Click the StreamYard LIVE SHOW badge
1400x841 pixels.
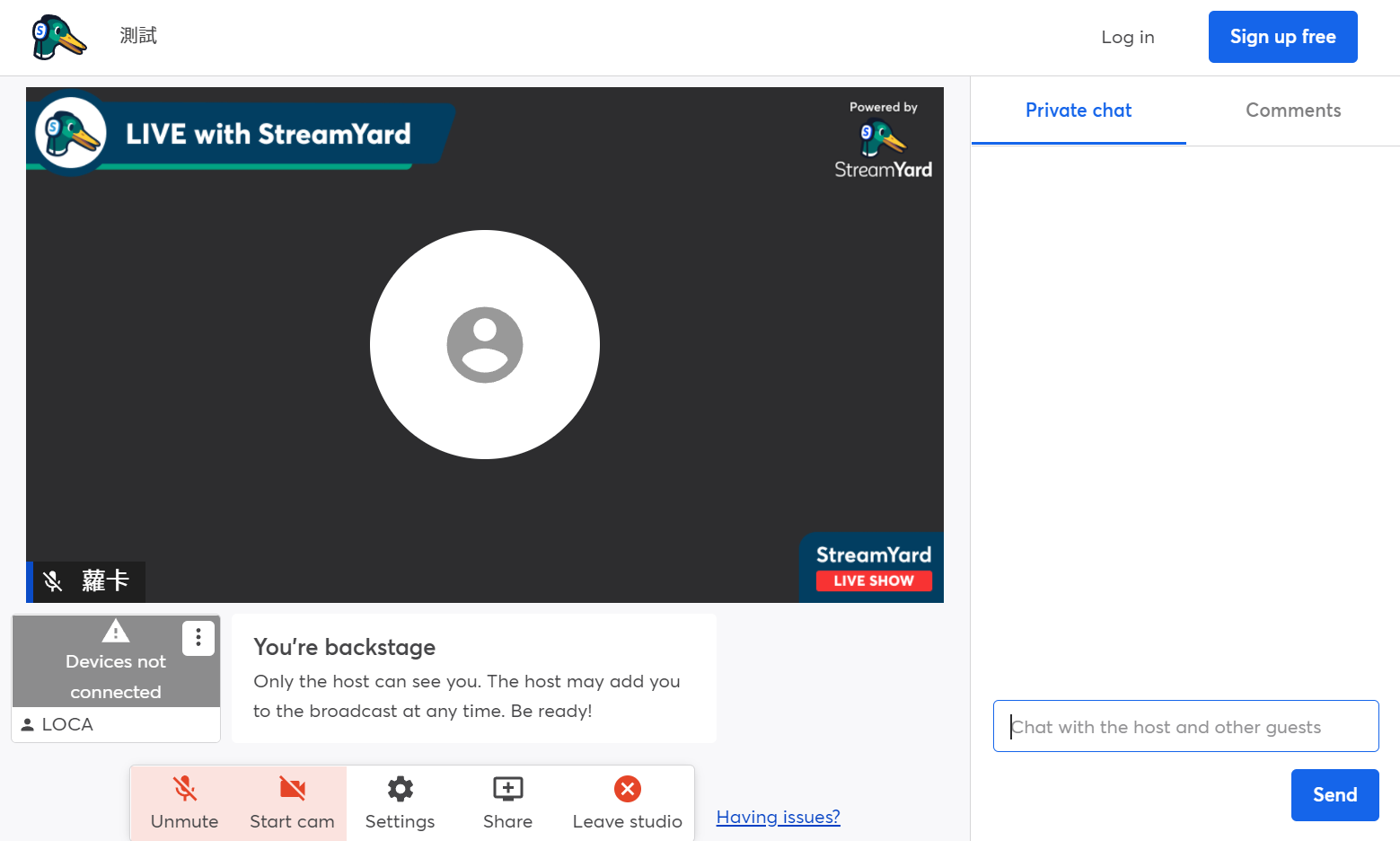pos(872,568)
